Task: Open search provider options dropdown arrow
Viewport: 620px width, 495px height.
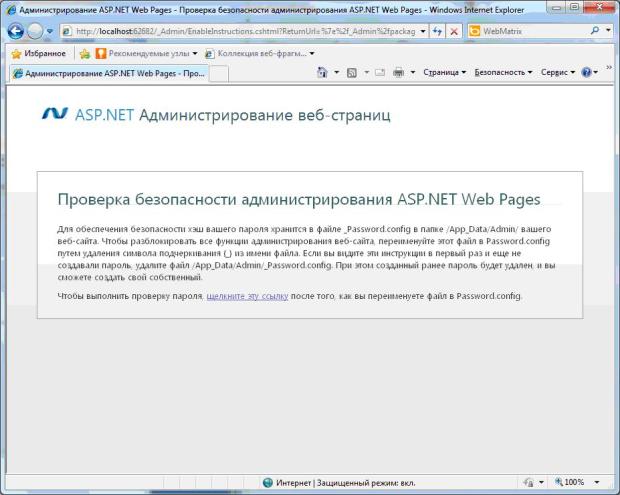Action: 608,30
